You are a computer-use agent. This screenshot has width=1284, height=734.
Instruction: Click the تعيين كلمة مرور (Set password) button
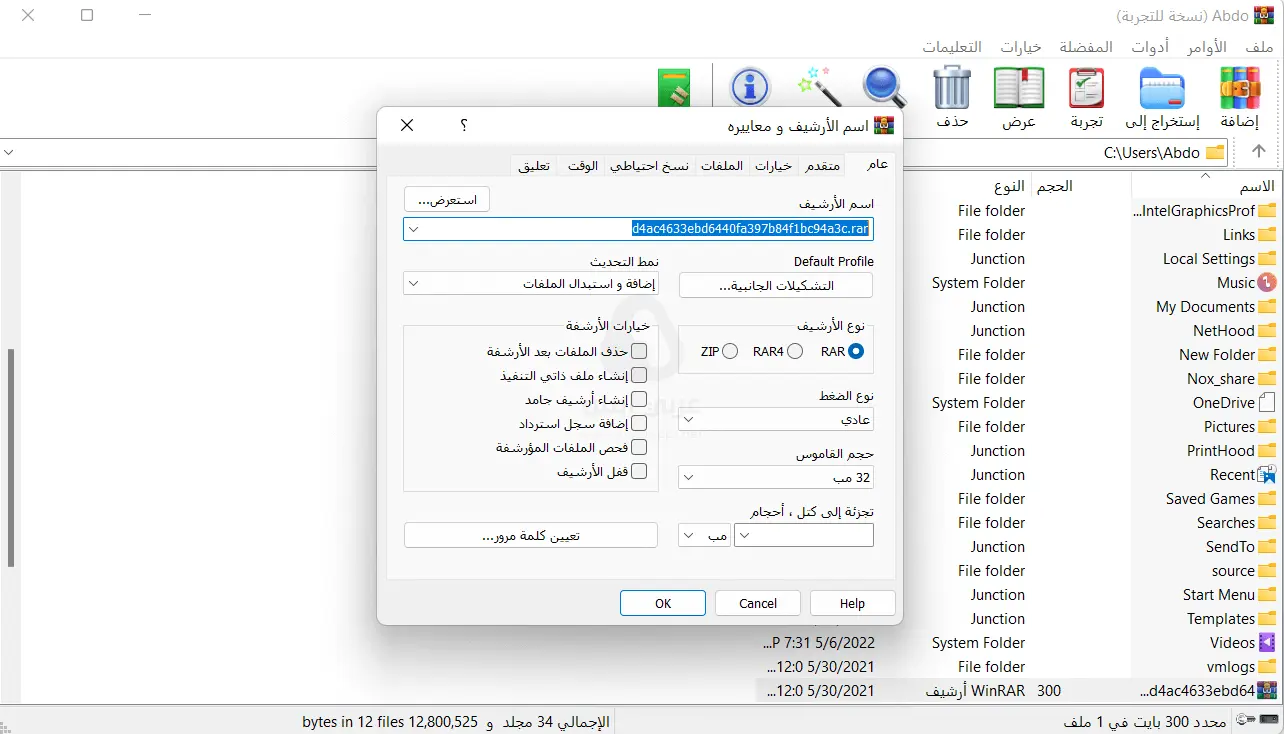(x=530, y=535)
